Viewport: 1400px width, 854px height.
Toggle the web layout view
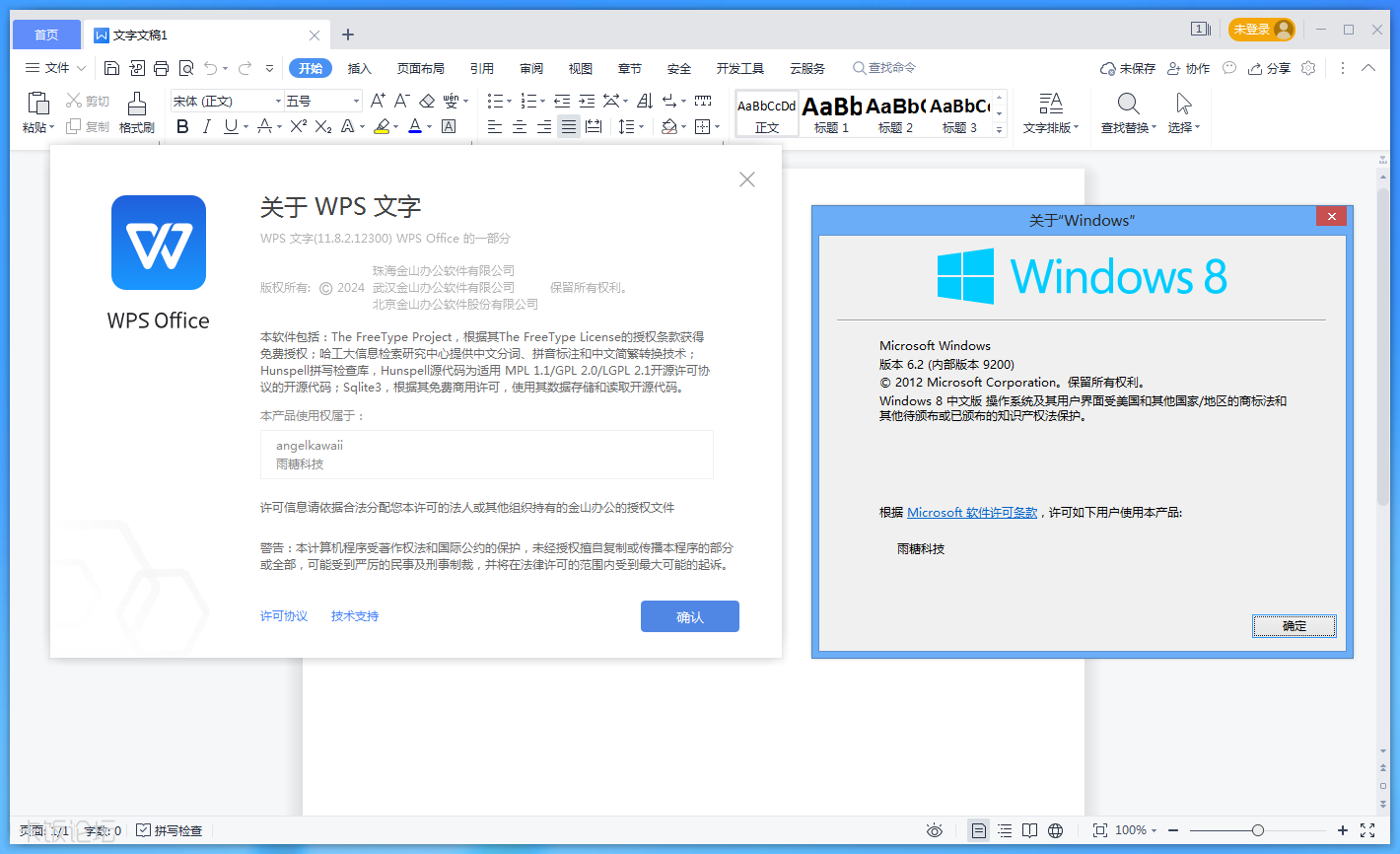tap(1055, 830)
